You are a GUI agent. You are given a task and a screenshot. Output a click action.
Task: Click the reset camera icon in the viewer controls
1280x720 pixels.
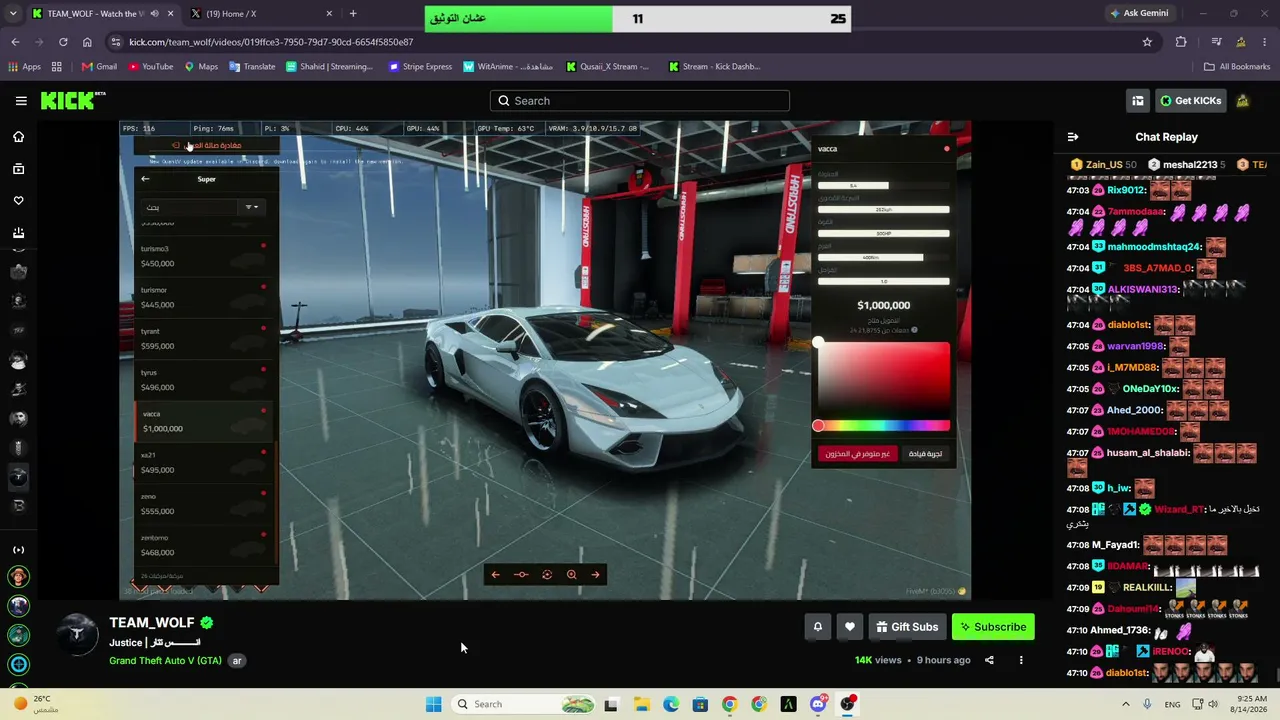coord(547,575)
